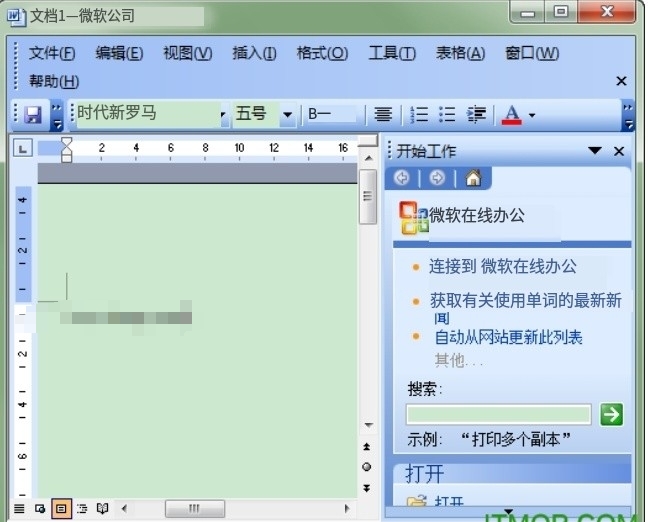Image resolution: width=649 pixels, height=522 pixels.
Task: Switch to Reading Layout view icon
Action: (x=102, y=508)
